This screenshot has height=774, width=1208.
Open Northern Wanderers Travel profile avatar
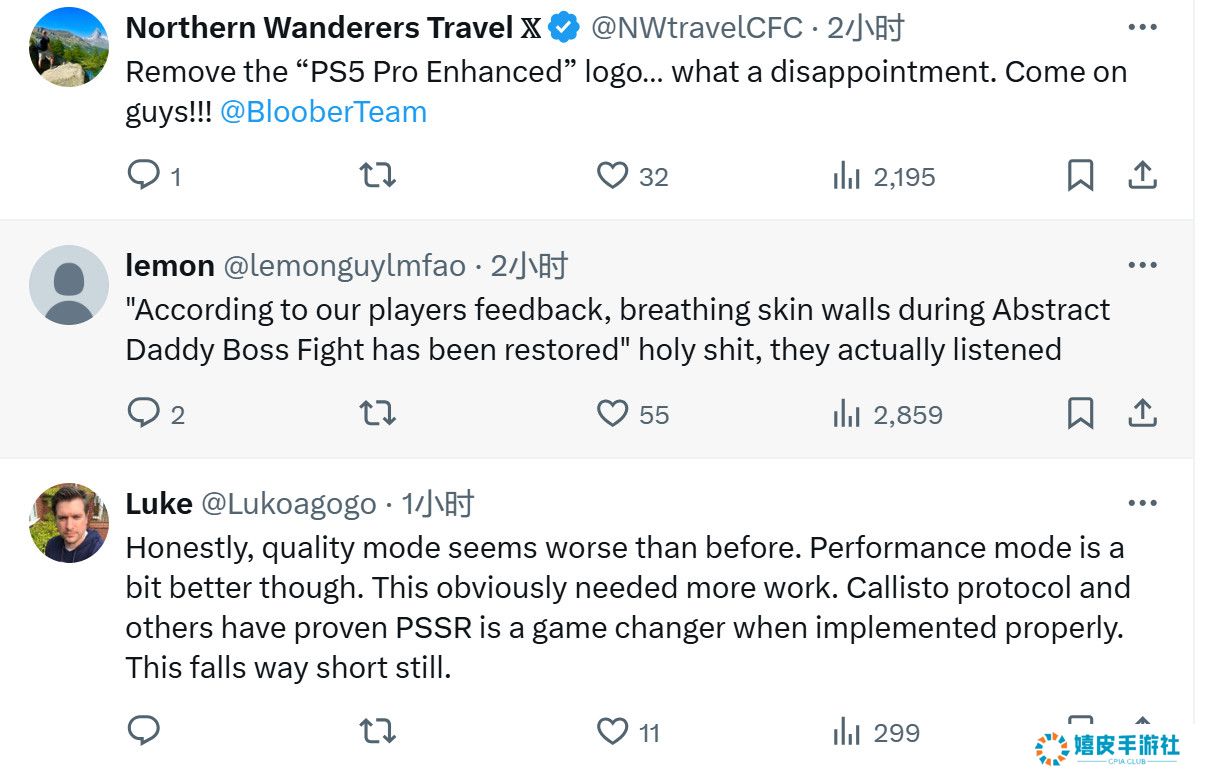point(69,46)
